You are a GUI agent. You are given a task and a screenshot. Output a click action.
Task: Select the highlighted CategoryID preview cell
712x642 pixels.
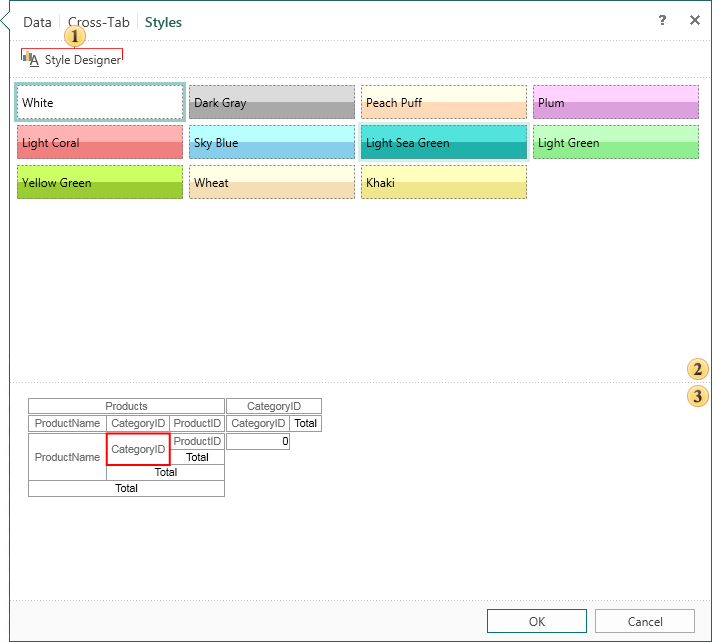(138, 449)
